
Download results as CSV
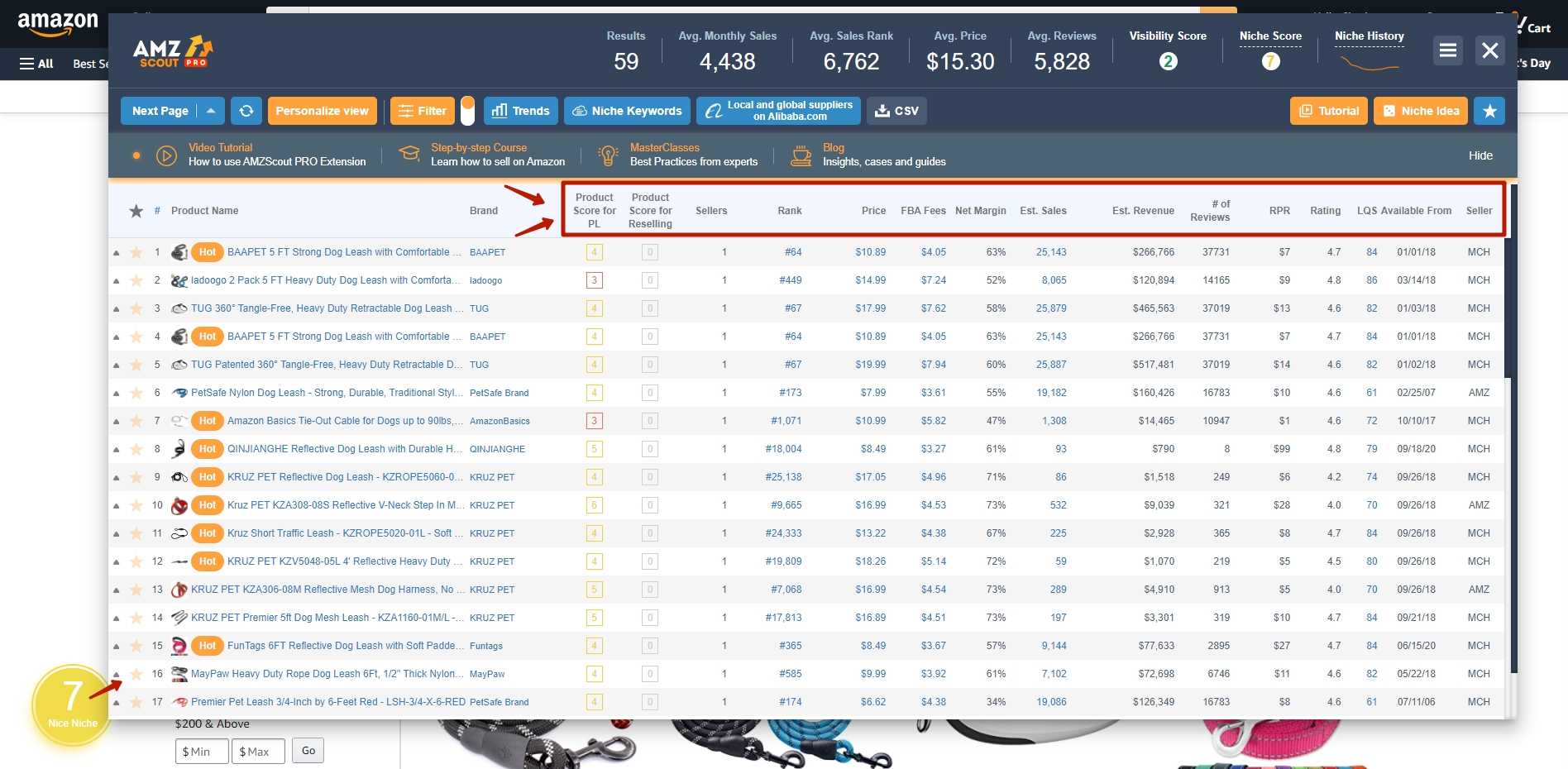coord(896,111)
